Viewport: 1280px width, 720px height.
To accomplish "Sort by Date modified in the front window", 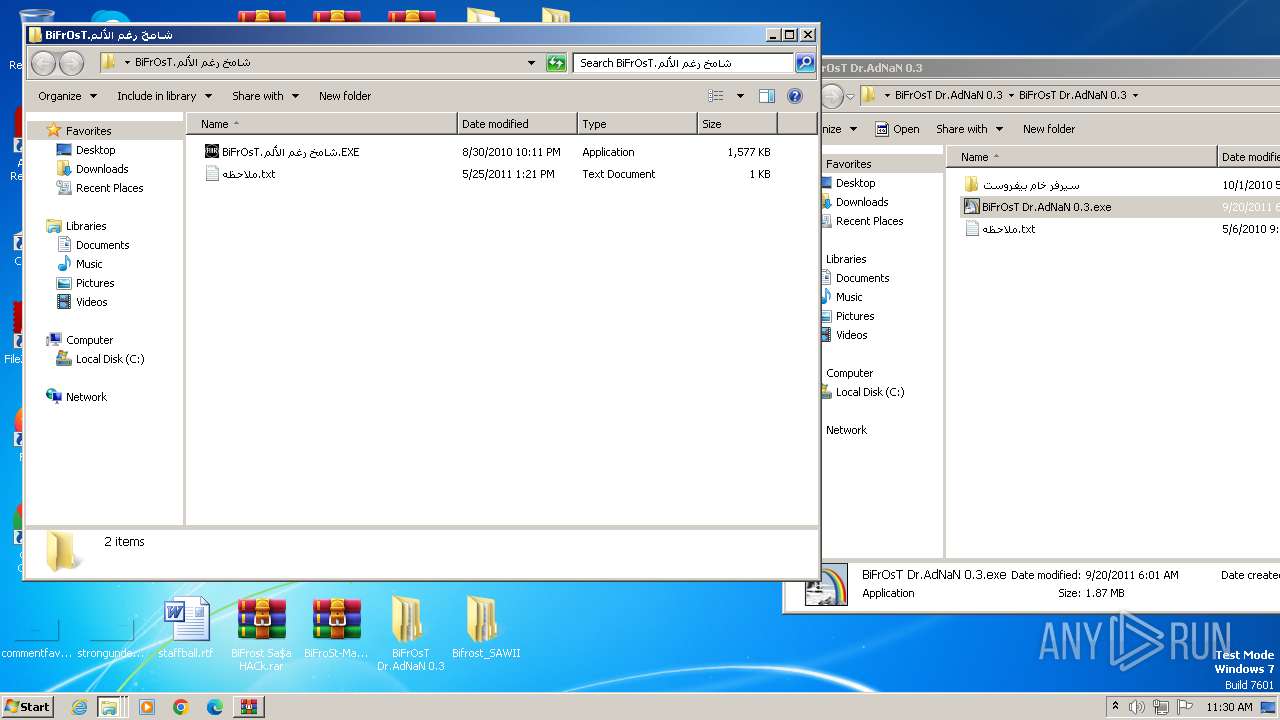I will [x=517, y=124].
